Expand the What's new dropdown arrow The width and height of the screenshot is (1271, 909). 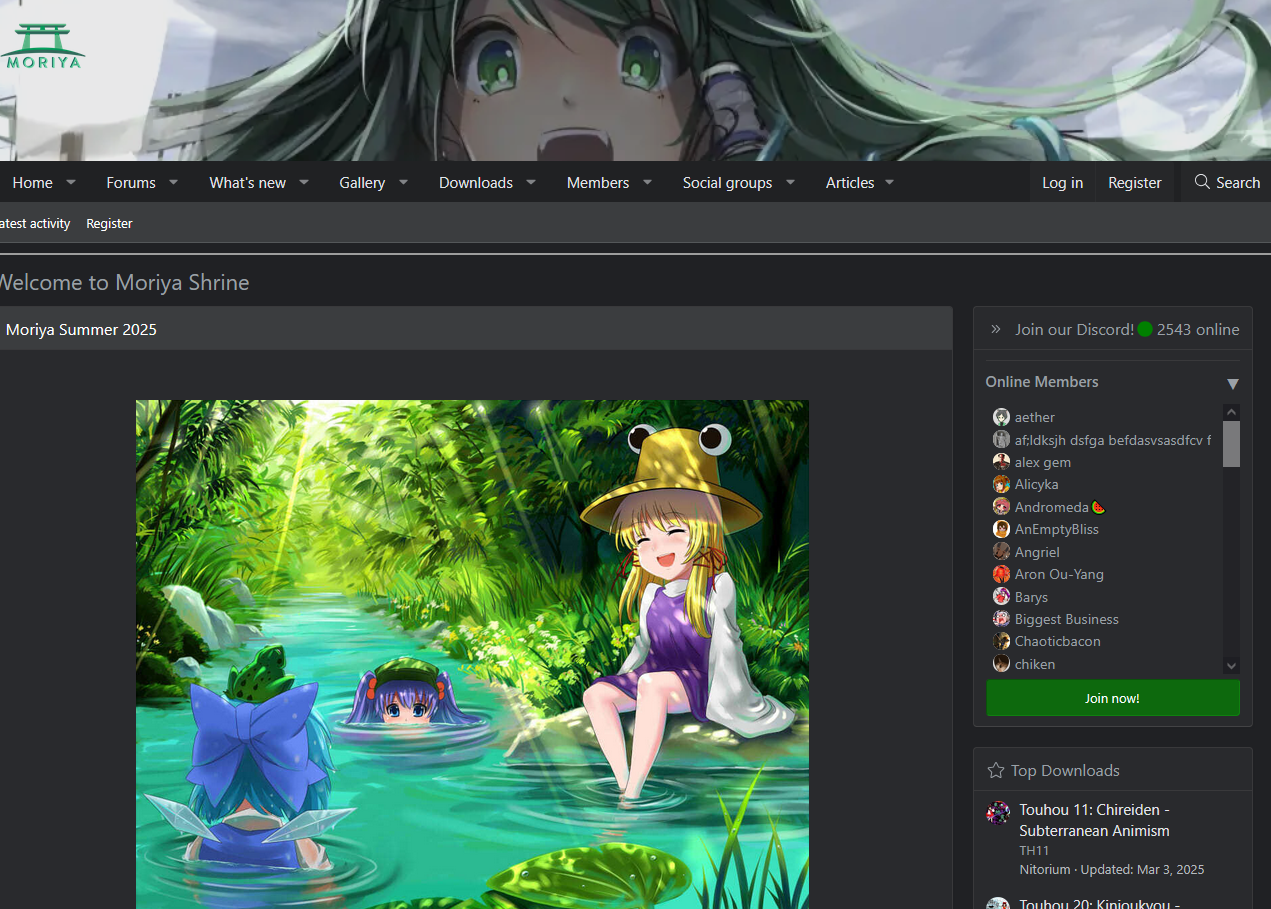tap(304, 182)
